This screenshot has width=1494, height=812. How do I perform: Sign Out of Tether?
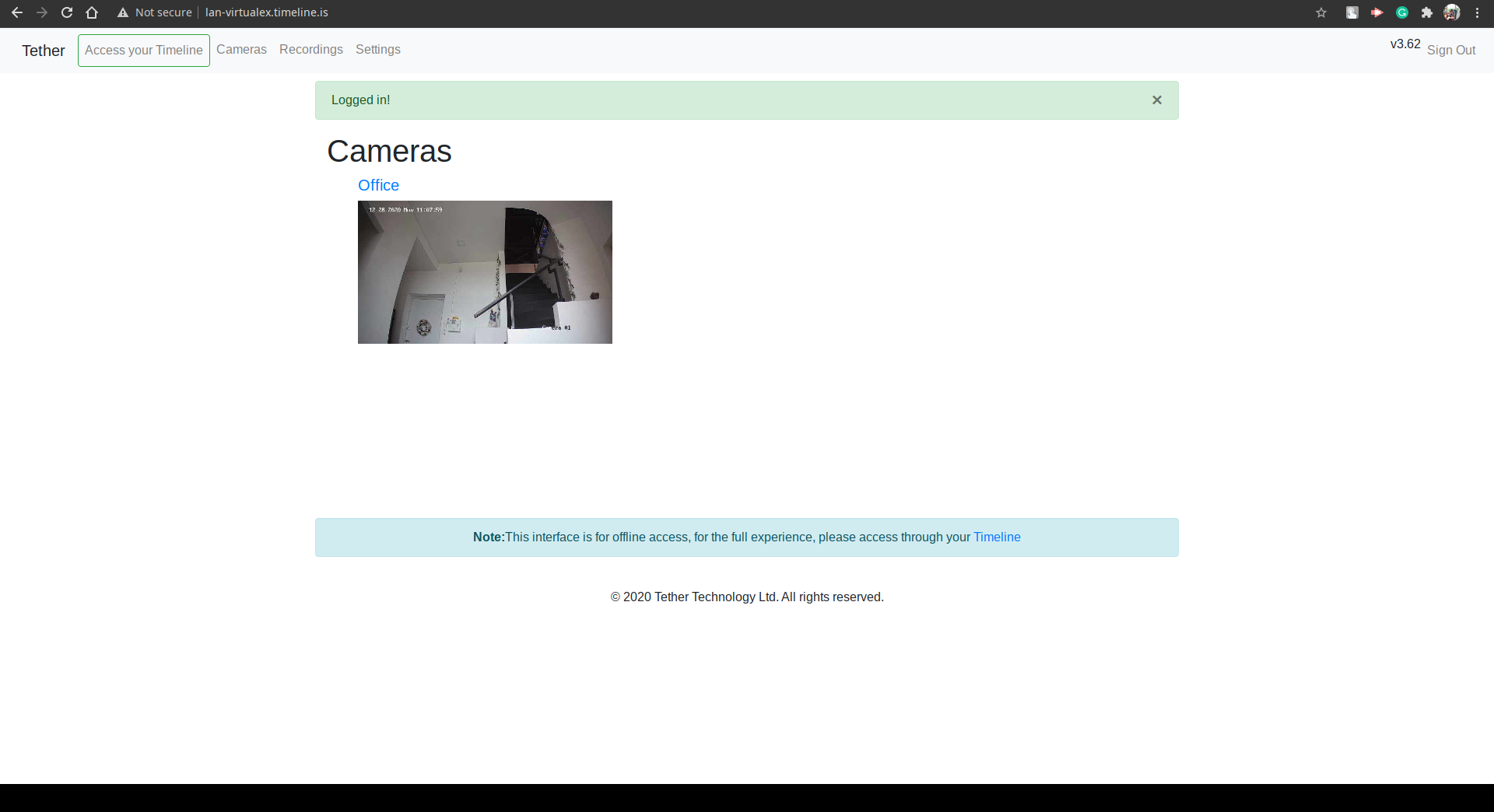1451,50
